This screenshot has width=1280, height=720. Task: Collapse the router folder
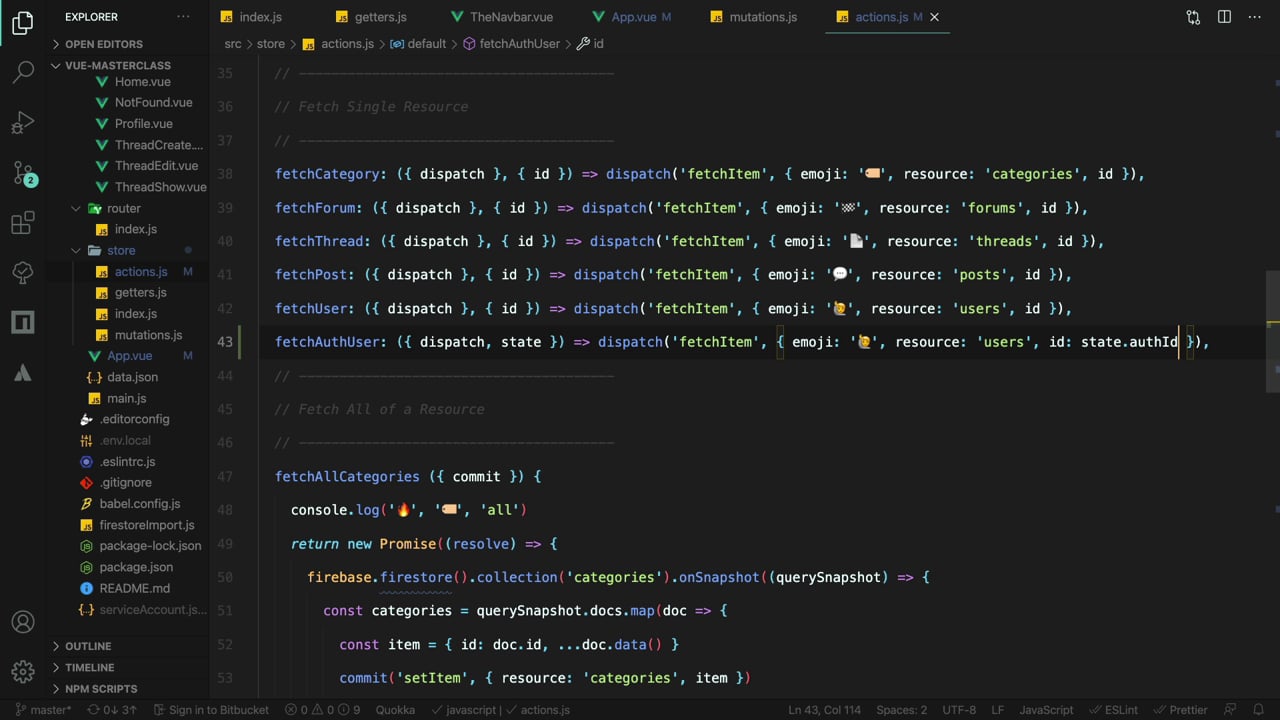[x=124, y=208]
